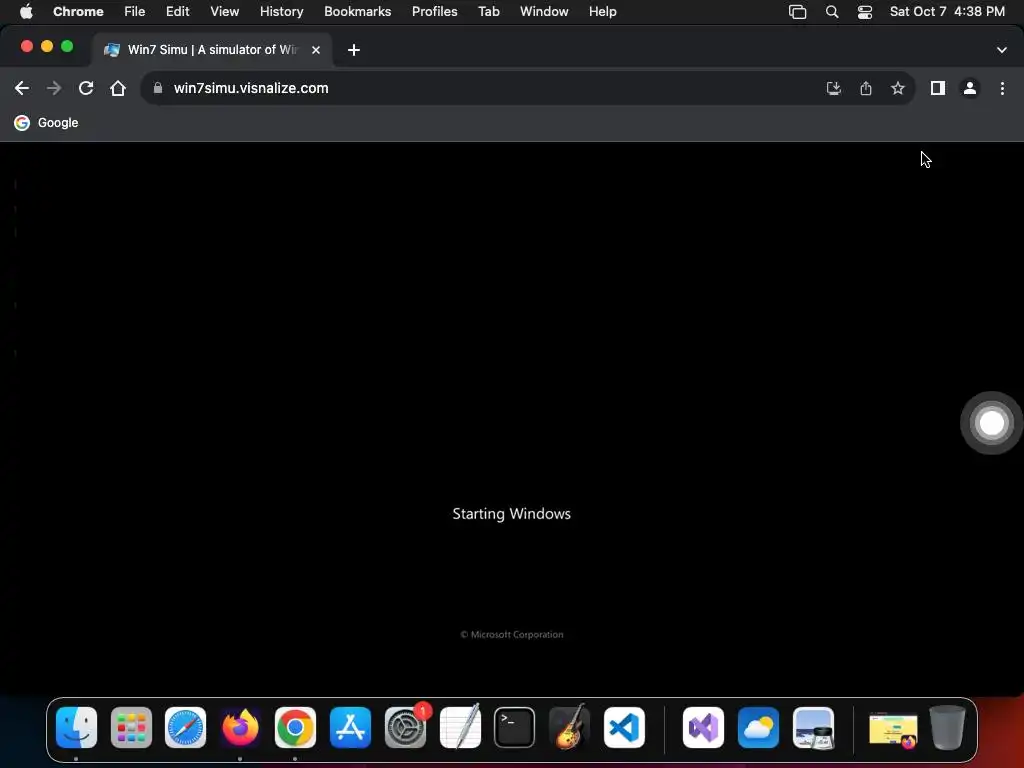Open the Profiles menu

click(x=435, y=12)
